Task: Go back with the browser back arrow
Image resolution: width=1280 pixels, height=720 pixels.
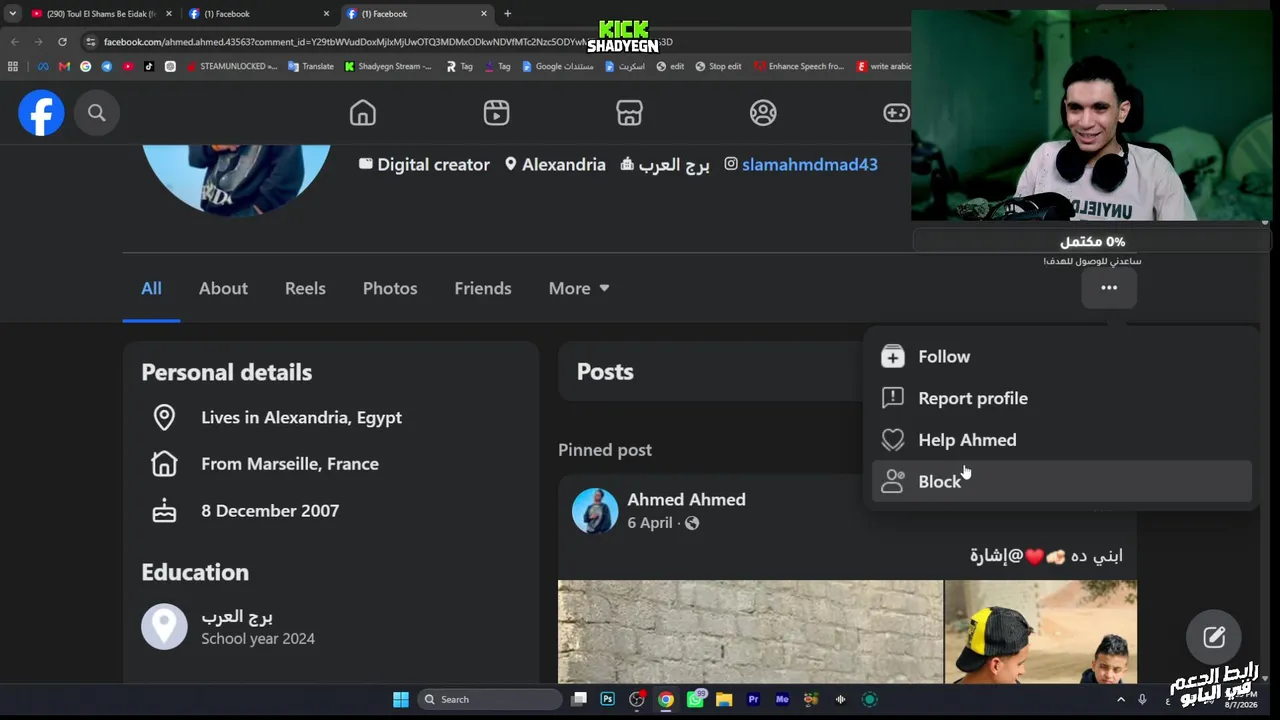Action: (x=15, y=42)
